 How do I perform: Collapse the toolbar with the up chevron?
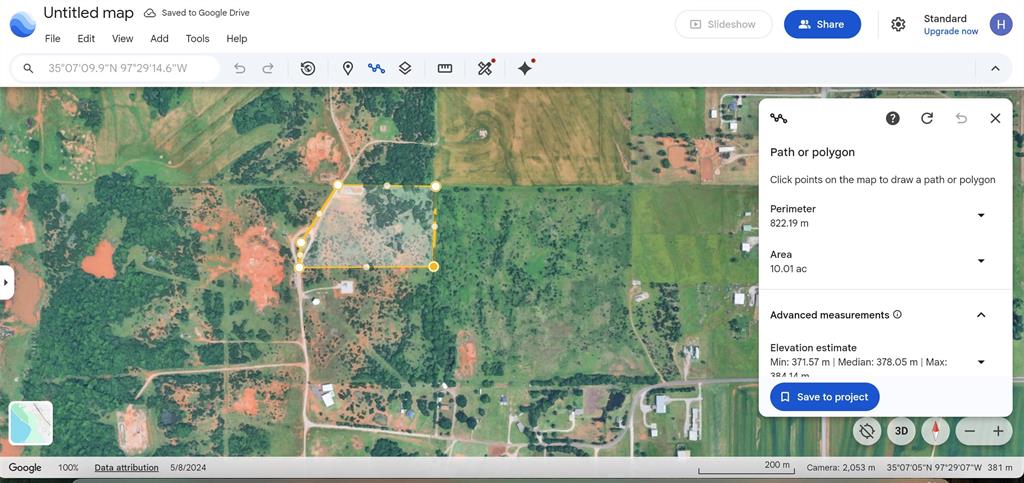pyautogui.click(x=995, y=68)
